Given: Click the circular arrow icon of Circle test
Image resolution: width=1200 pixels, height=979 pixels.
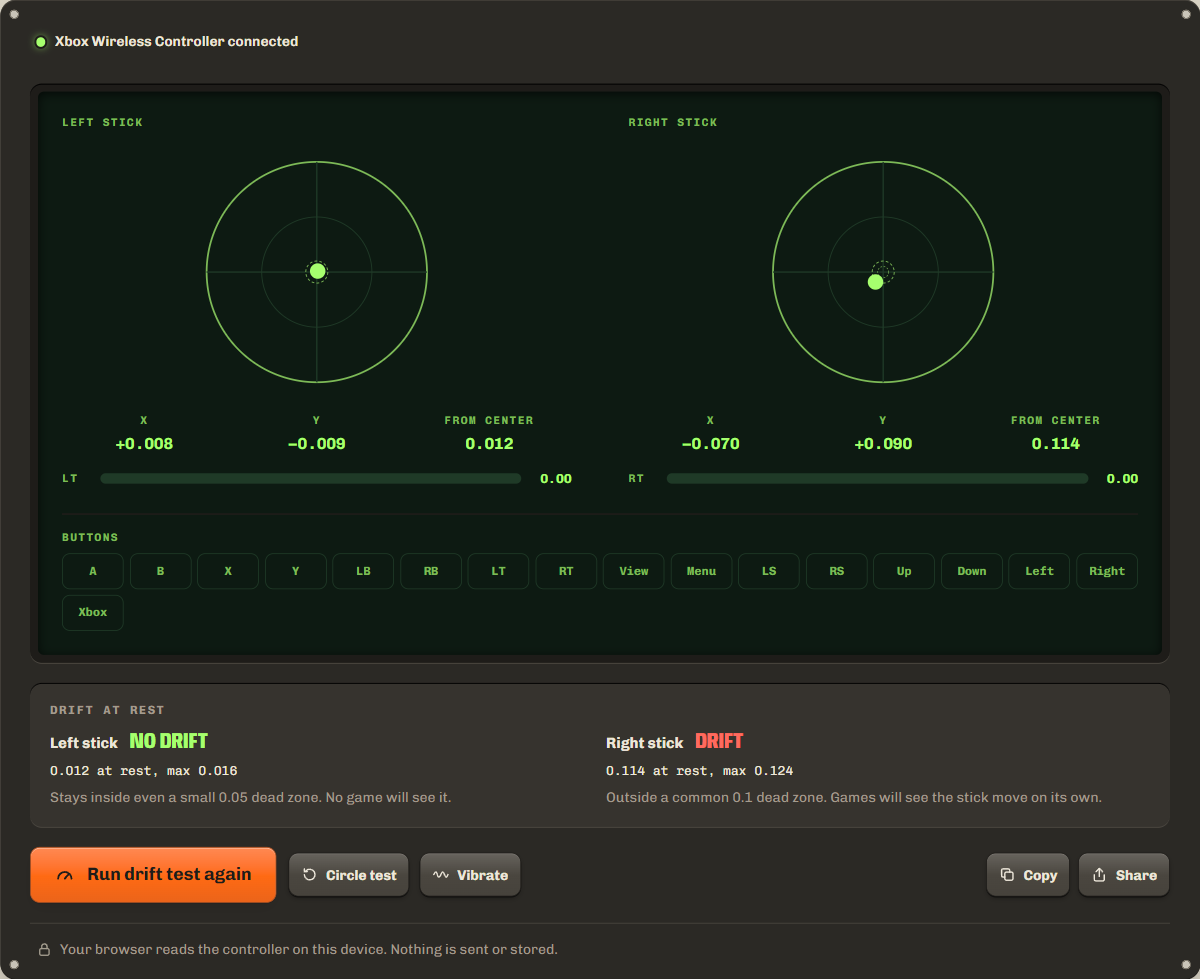Looking at the screenshot, I should coord(310,875).
